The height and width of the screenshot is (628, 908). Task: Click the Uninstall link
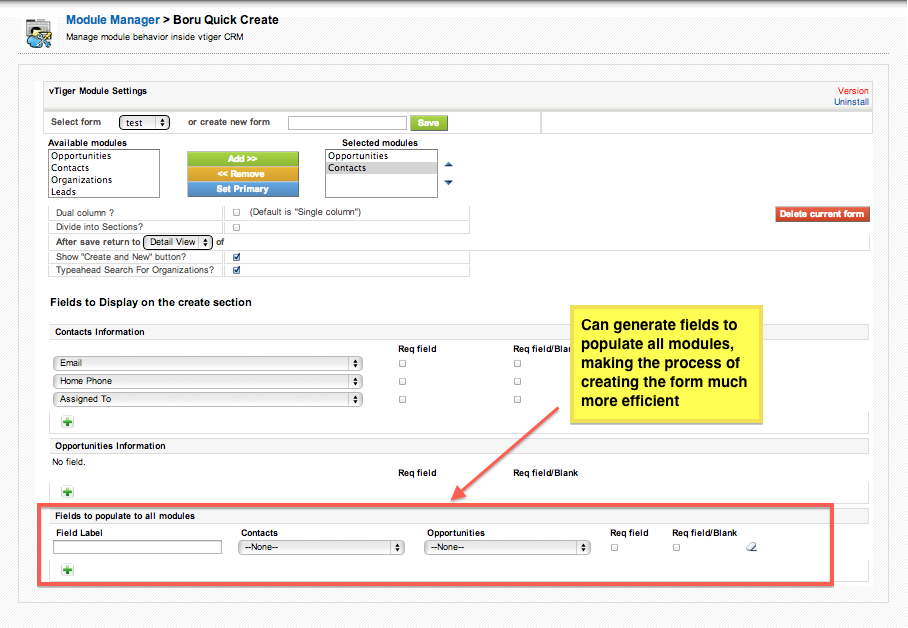tap(851, 102)
